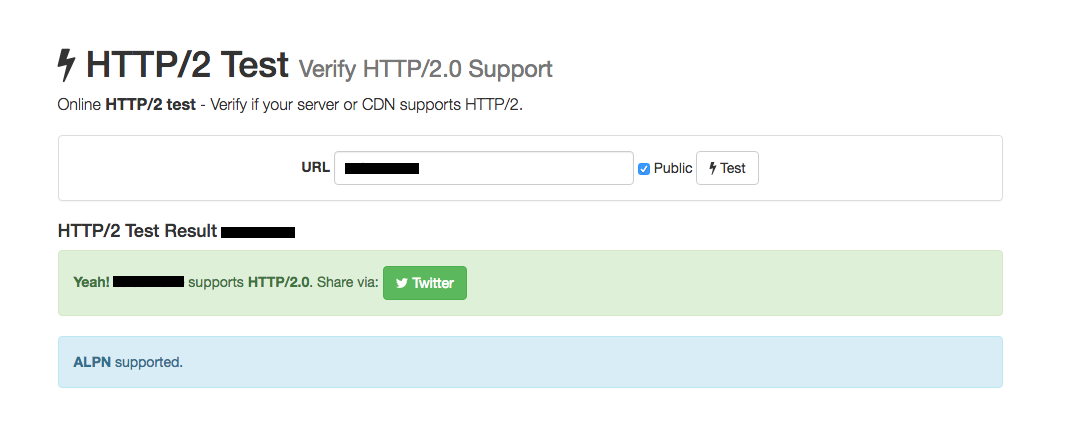The width and height of the screenshot is (1067, 425).
Task: Click the redacted text inside the URL field
Action: coord(382,169)
